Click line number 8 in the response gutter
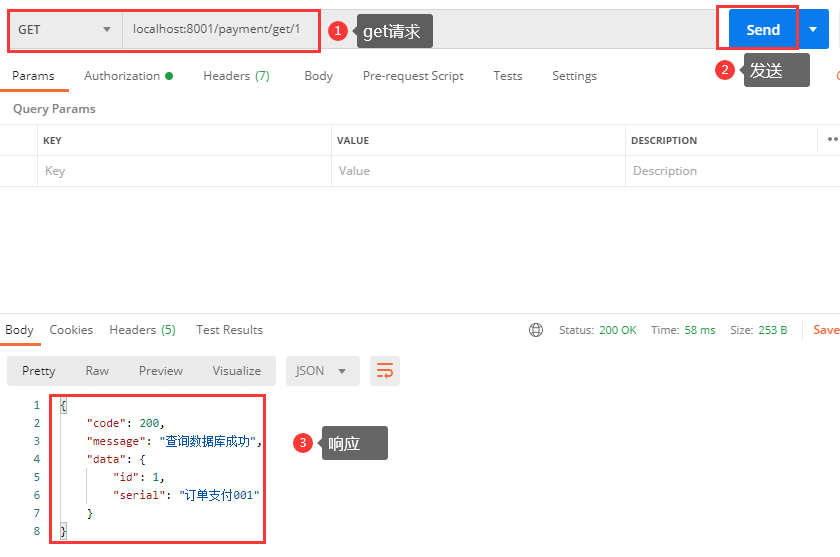This screenshot has height=557, width=840. [36, 531]
